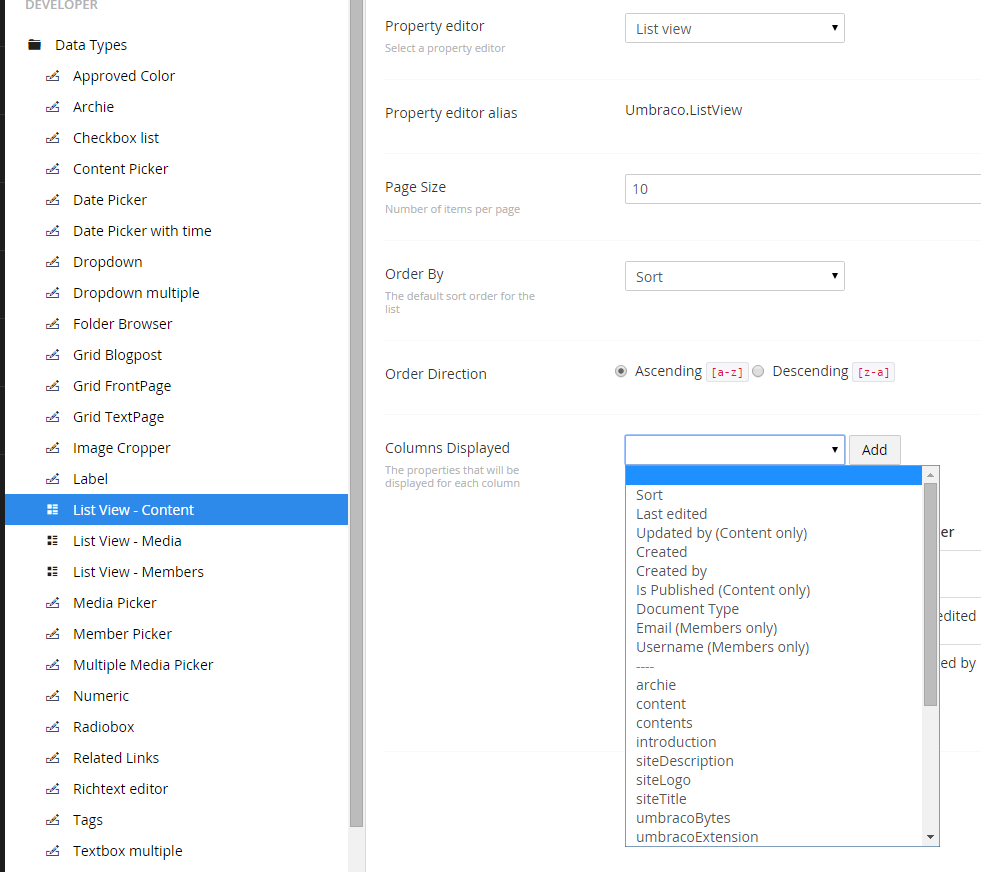Click the list icon beside List View - Media
The width and height of the screenshot is (981, 872).
[53, 540]
